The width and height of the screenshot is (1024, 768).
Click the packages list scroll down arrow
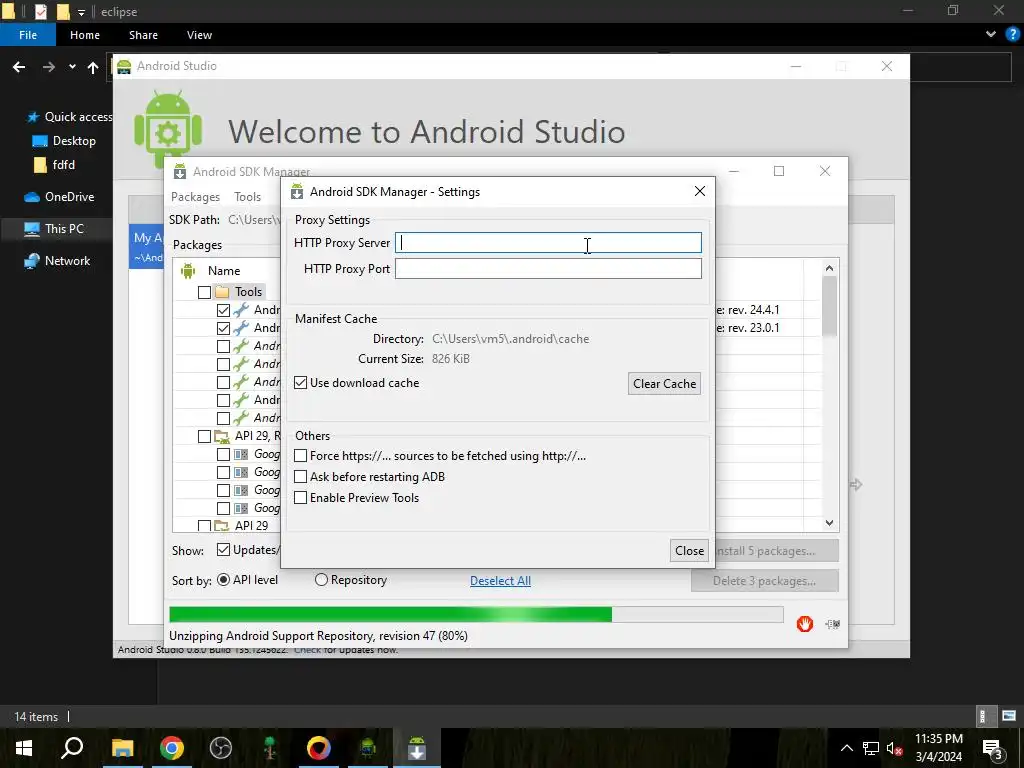click(829, 522)
